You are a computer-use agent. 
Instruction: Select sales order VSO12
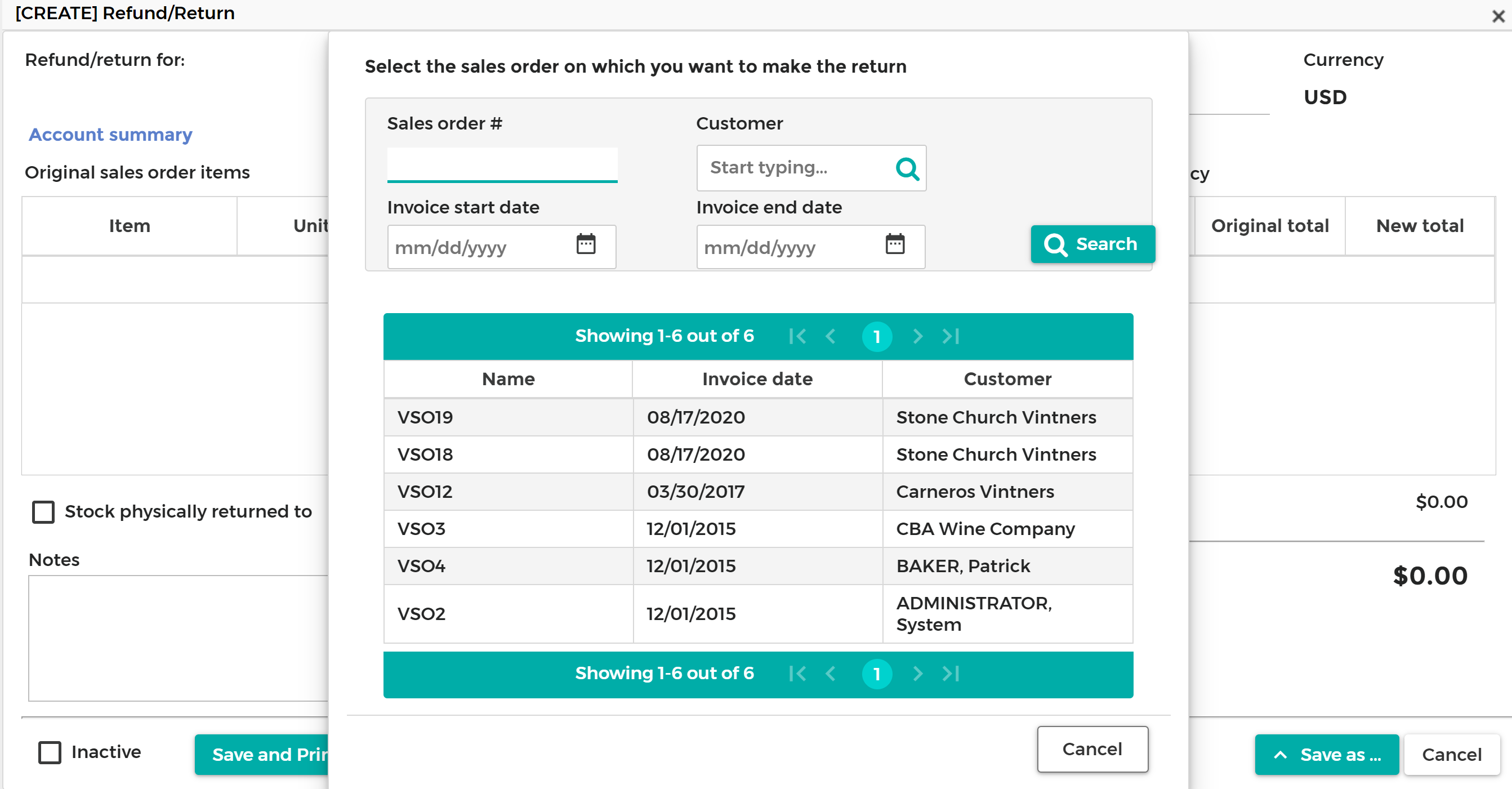(x=759, y=491)
